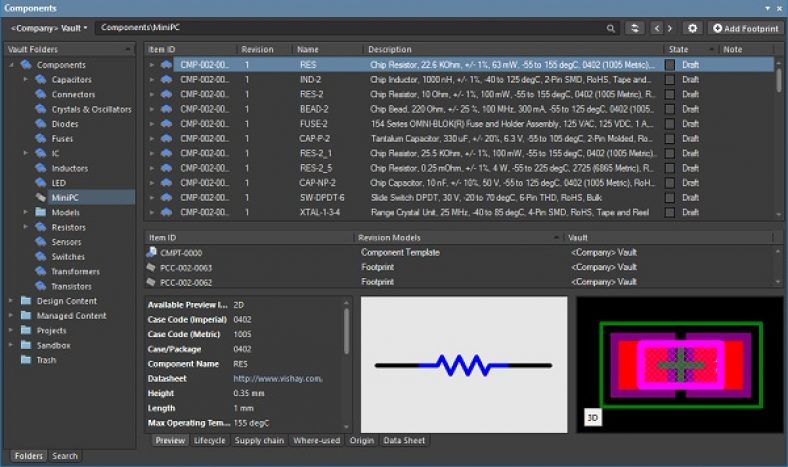This screenshot has width=788, height=467.
Task: Click the CMPT-0000 component template icon
Action: [151, 253]
